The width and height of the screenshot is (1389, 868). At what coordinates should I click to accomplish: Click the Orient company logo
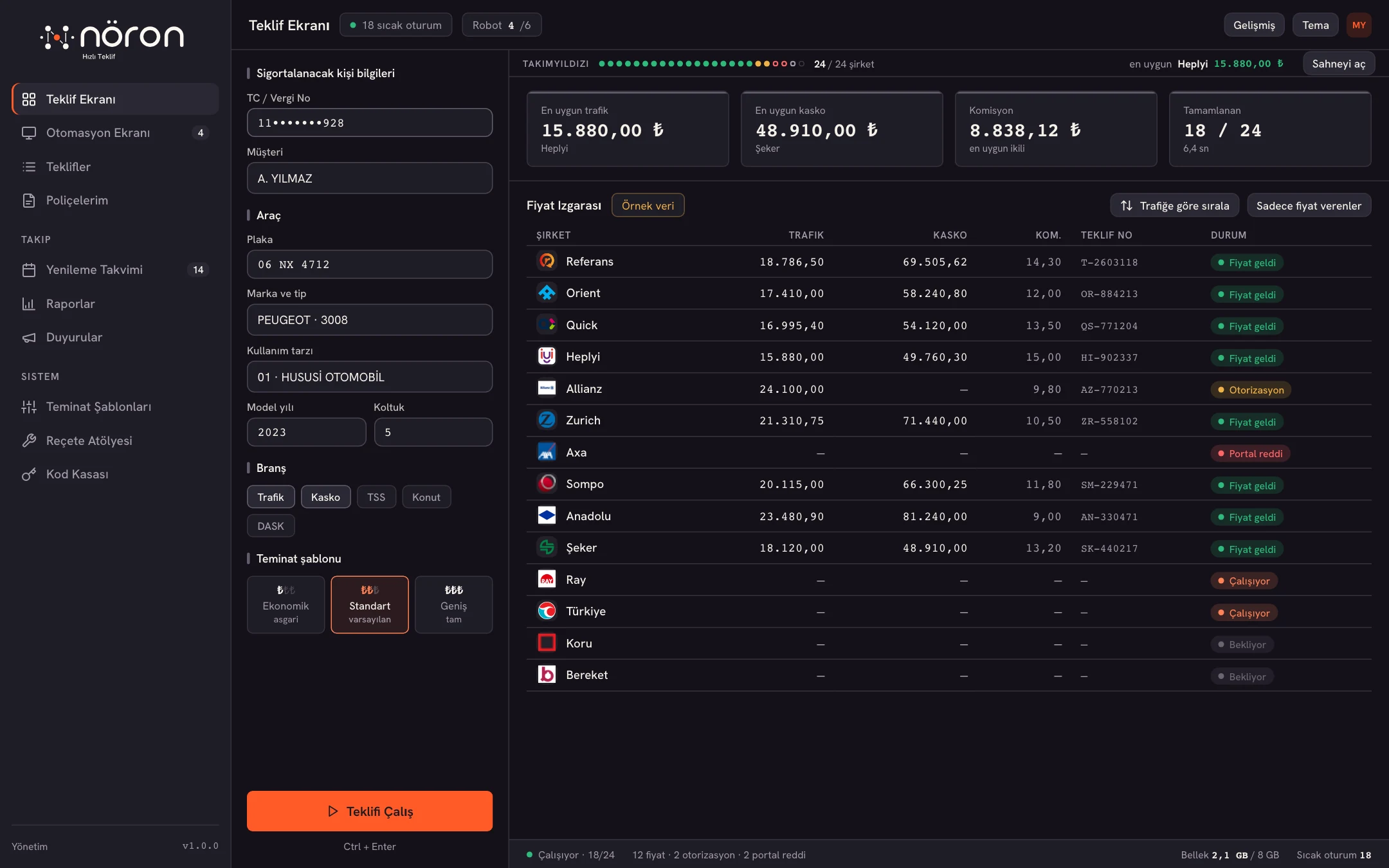[547, 293]
